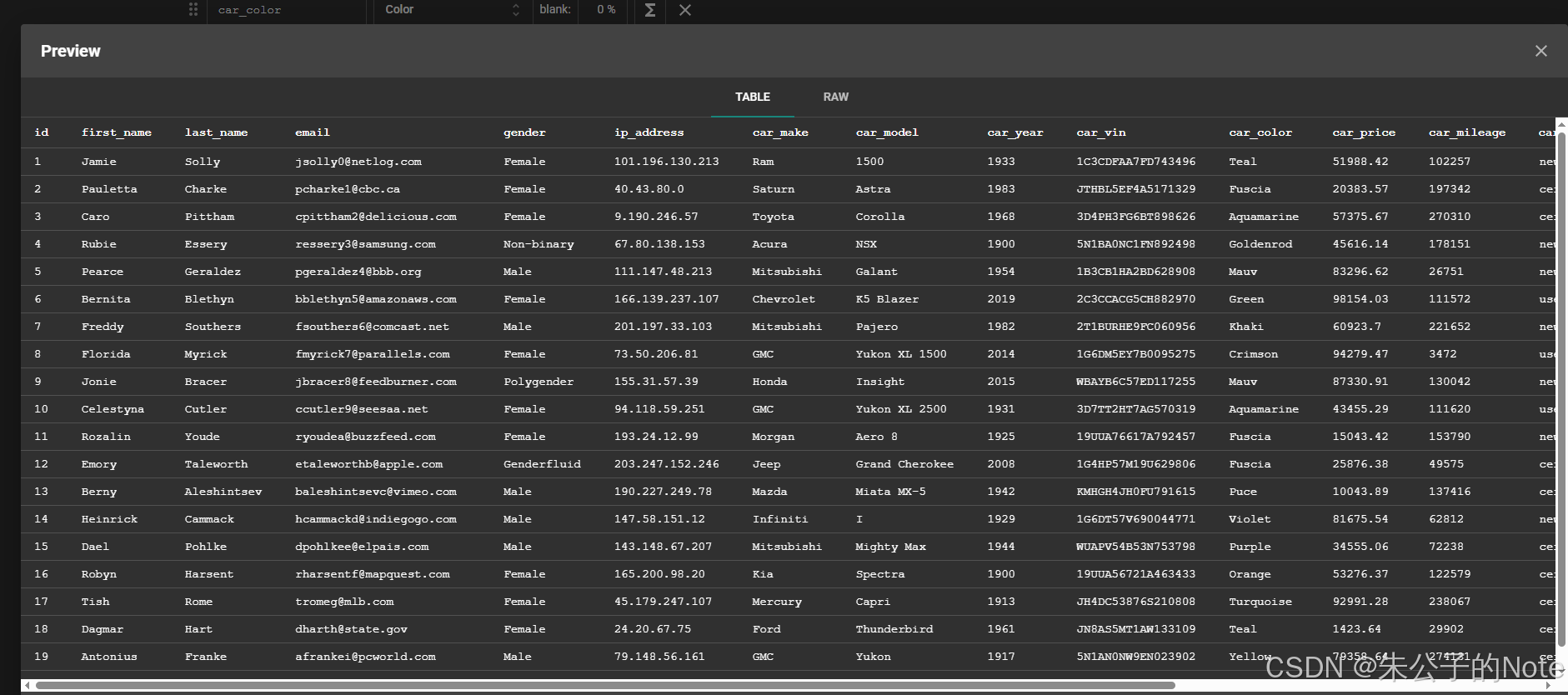The height and width of the screenshot is (695, 1568).
Task: Select the TABLE tab
Action: [x=752, y=97]
